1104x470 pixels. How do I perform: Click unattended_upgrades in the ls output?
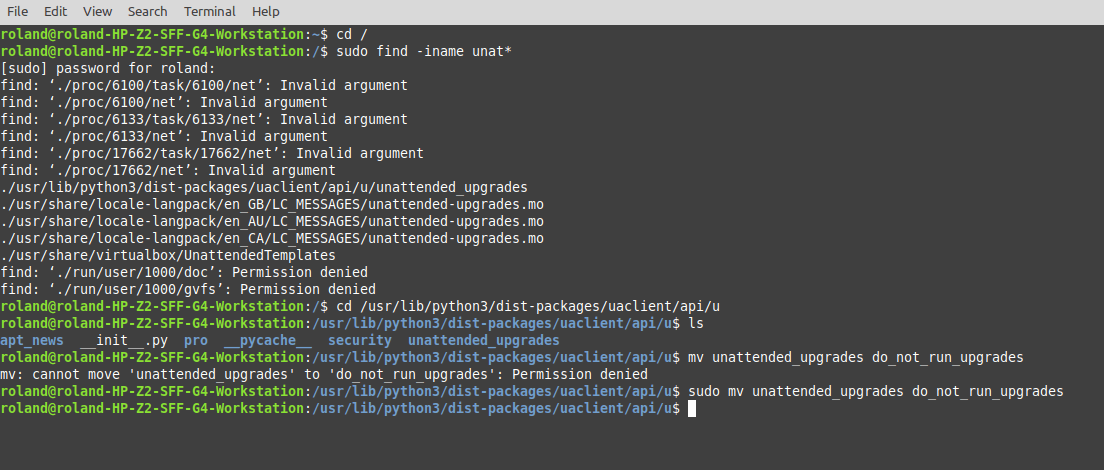click(x=484, y=341)
